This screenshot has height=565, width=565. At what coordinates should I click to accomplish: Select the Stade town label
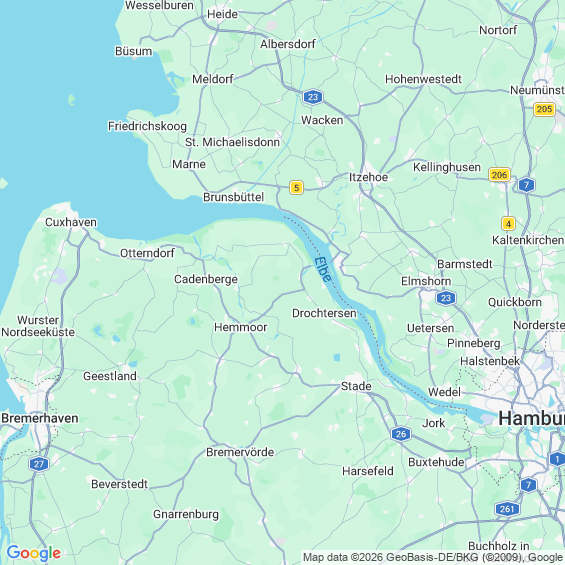[x=356, y=386]
